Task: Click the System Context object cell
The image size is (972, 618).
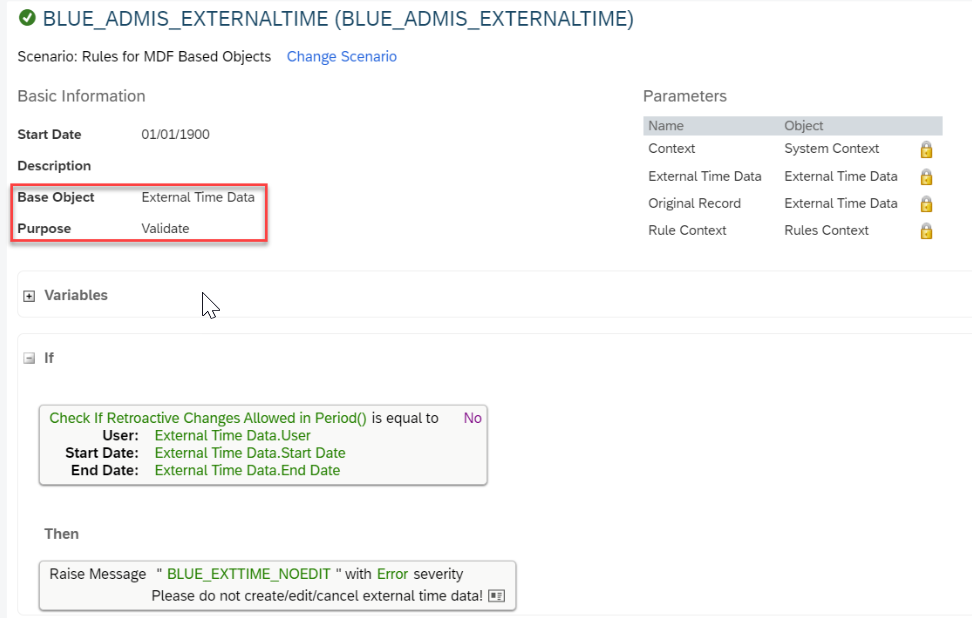Action: point(831,149)
